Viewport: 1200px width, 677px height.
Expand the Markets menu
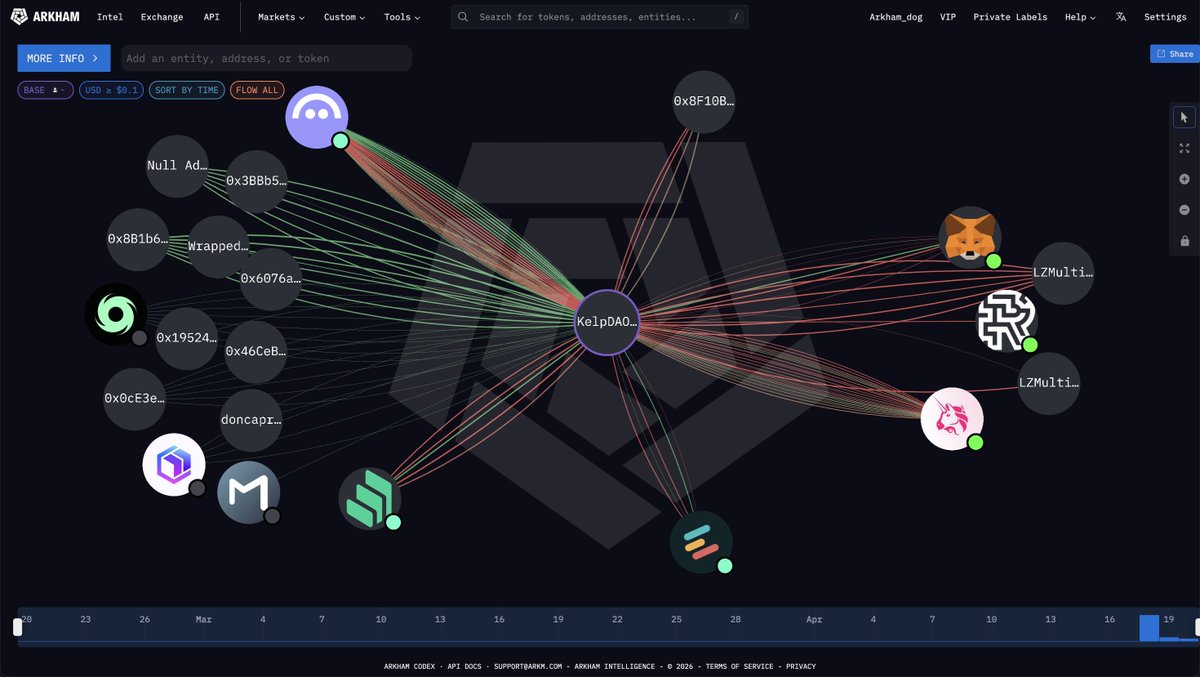click(x=281, y=17)
